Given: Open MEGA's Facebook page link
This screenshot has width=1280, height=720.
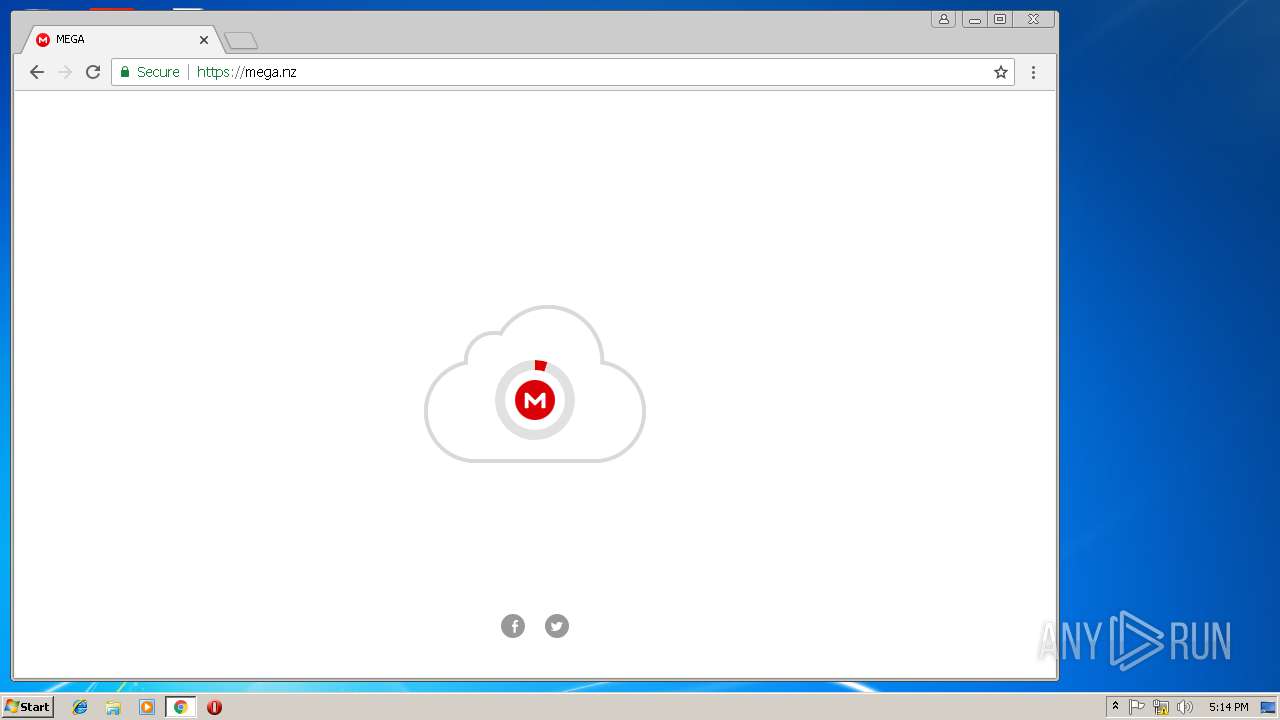Looking at the screenshot, I should pos(513,626).
